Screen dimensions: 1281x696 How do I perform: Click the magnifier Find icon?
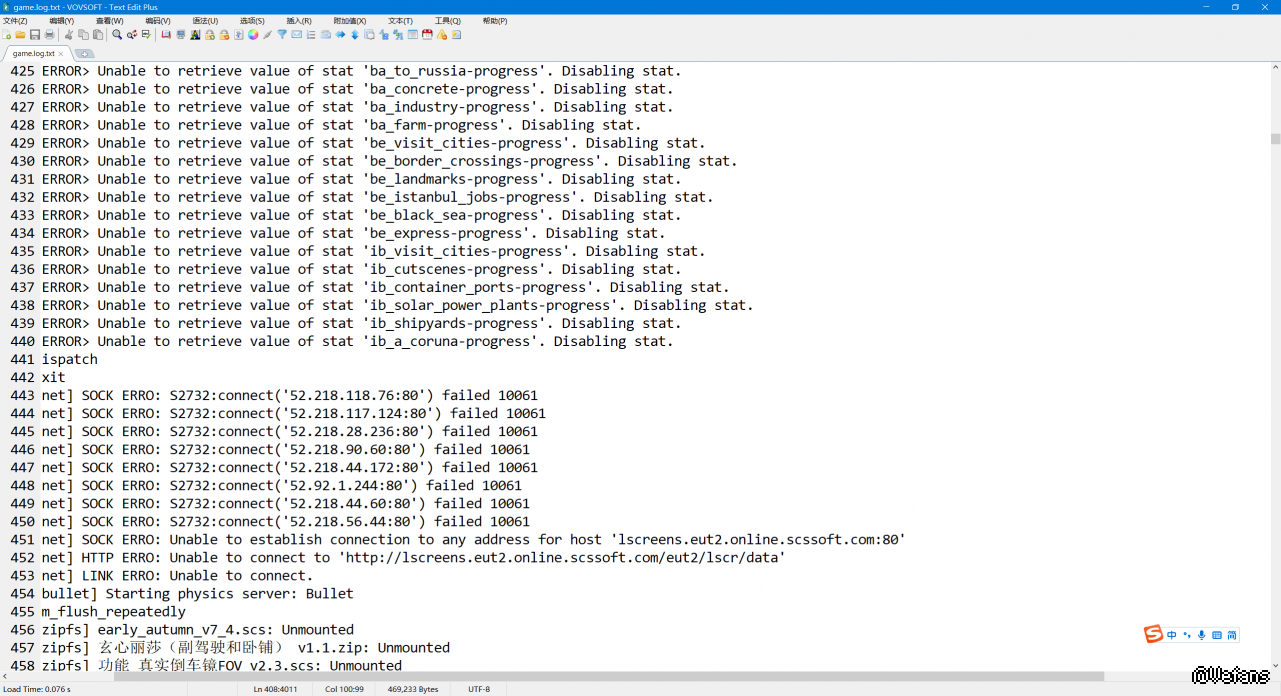pyautogui.click(x=117, y=35)
